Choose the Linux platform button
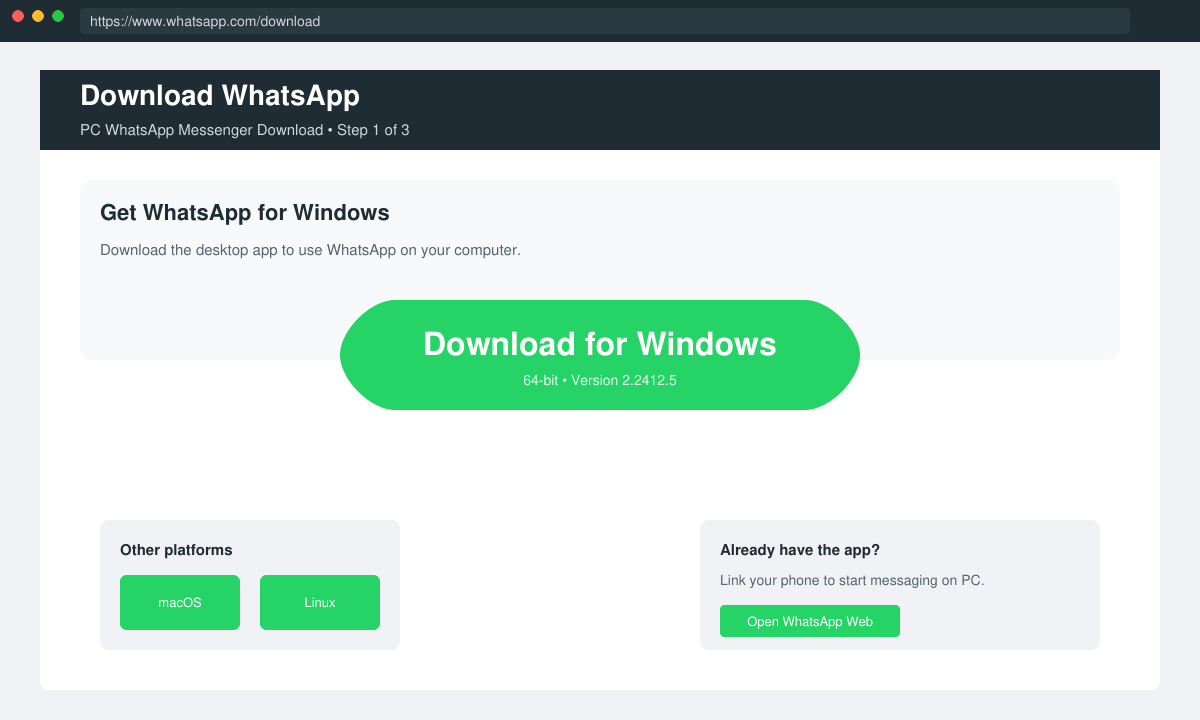Image resolution: width=1200 pixels, height=720 pixels. [320, 602]
